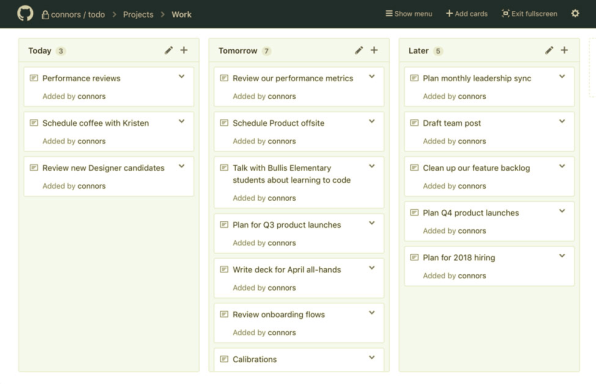The width and height of the screenshot is (596, 384).
Task: Add a card to Tomorrow column
Action: 374,50
